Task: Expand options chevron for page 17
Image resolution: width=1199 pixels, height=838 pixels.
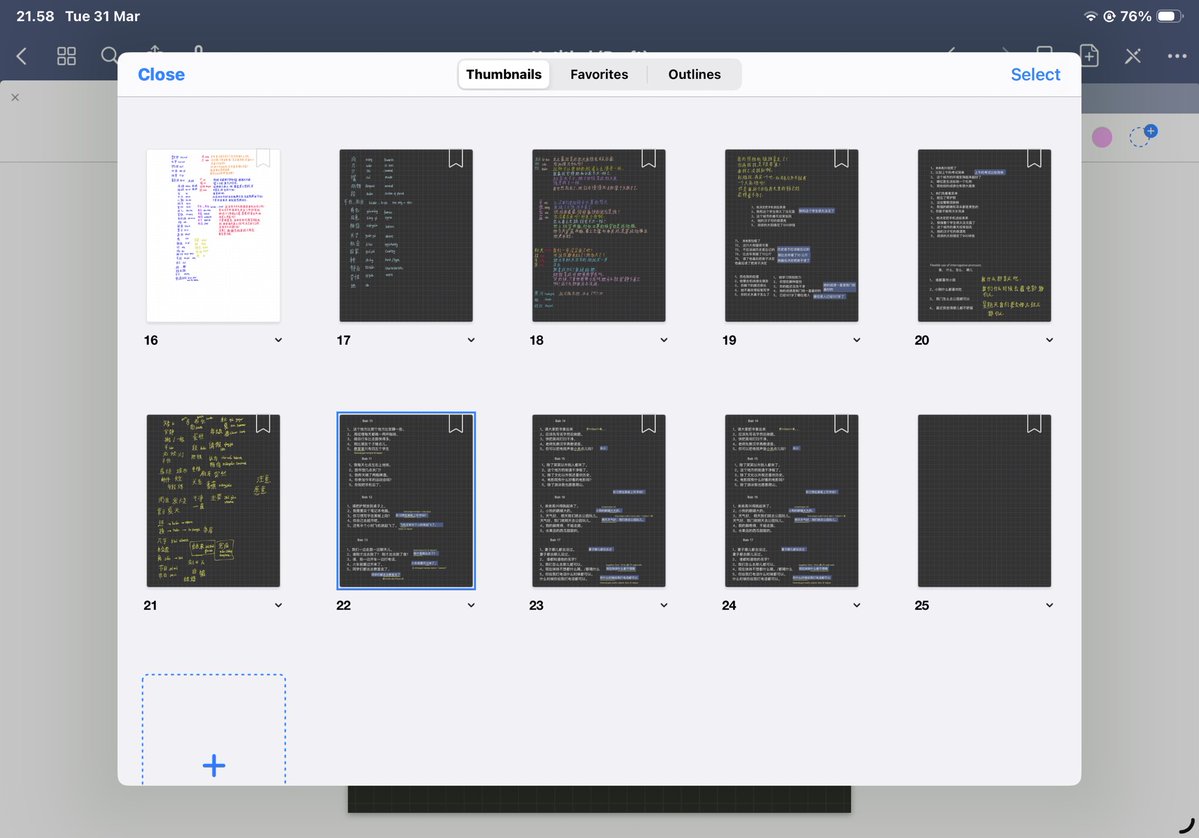Action: 471,340
